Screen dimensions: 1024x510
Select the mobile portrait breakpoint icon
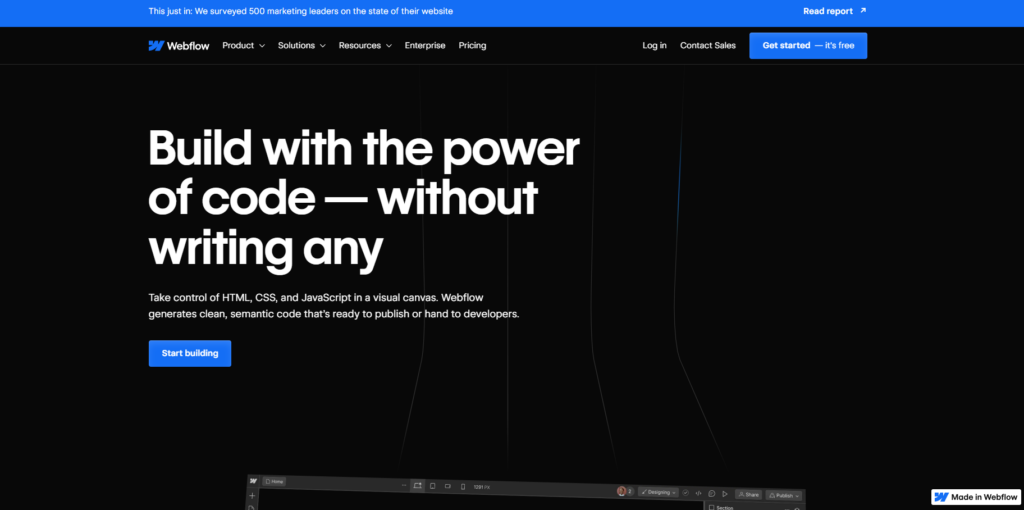click(463, 486)
